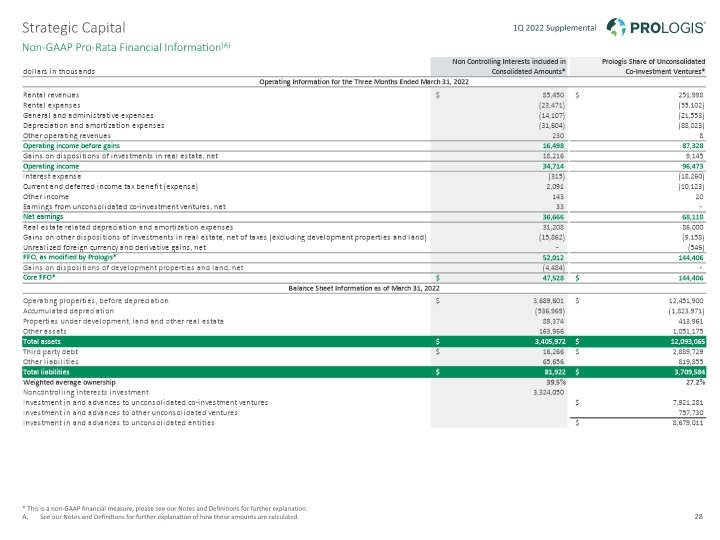Select 'Current and deferred income tax benefit (expense)' label
Image resolution: width=720 pixels, height=540 pixels.
point(110,186)
